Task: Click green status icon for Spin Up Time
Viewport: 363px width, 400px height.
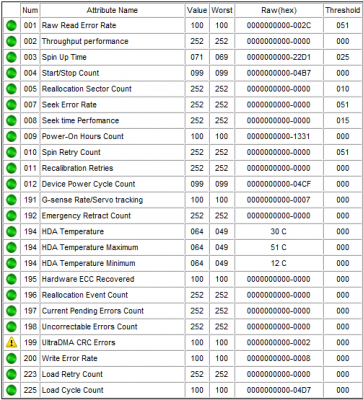Action: tap(11, 57)
